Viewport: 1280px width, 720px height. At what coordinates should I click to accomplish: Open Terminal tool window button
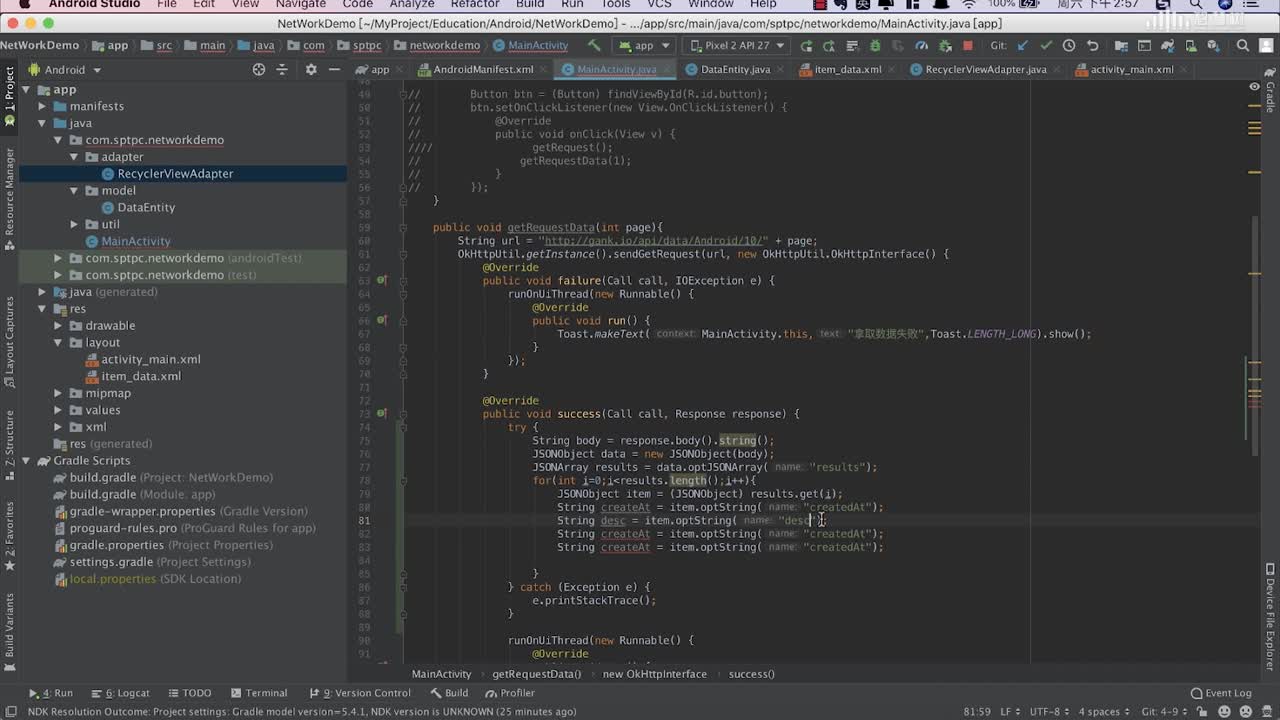[x=259, y=693]
